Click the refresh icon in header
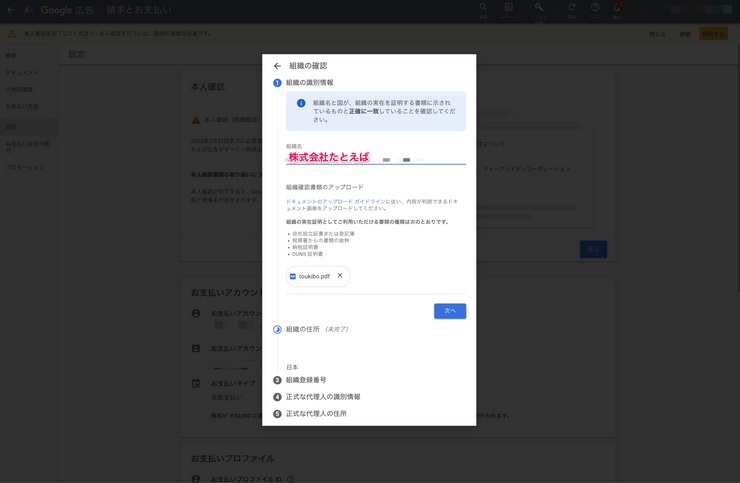 [572, 7]
